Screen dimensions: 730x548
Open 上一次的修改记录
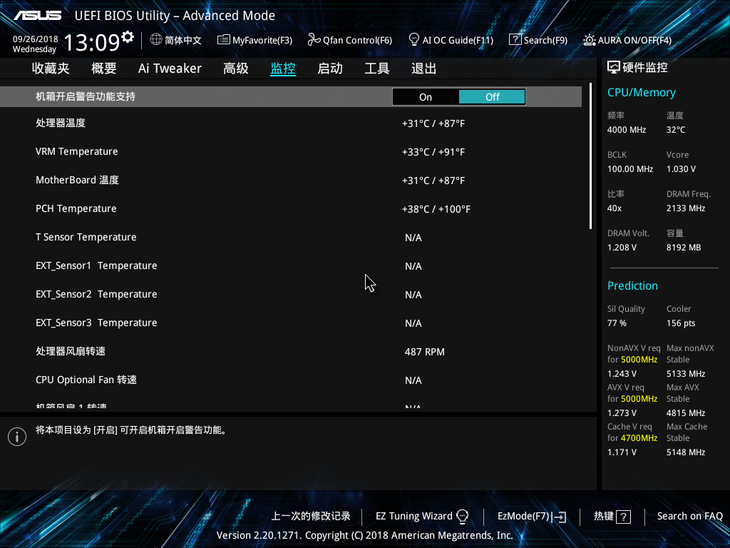pos(311,516)
